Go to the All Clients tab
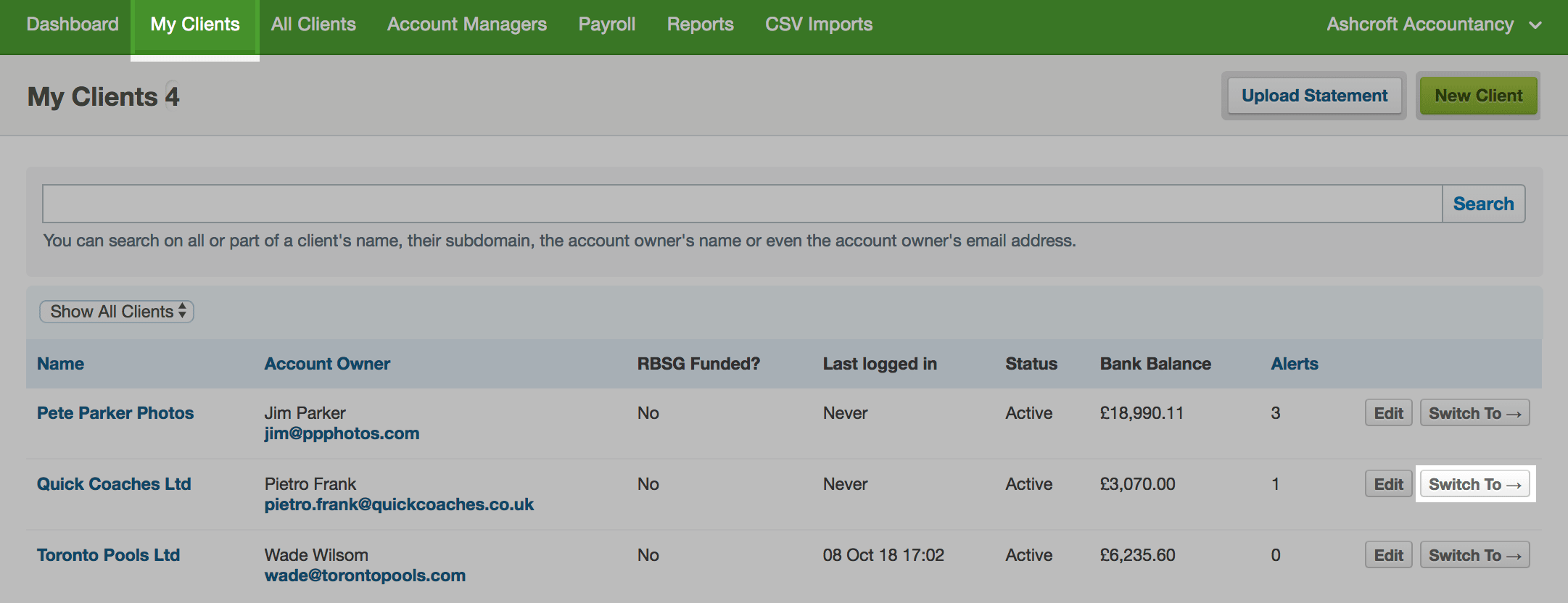Screen dimensions: 1568x603 tap(313, 25)
